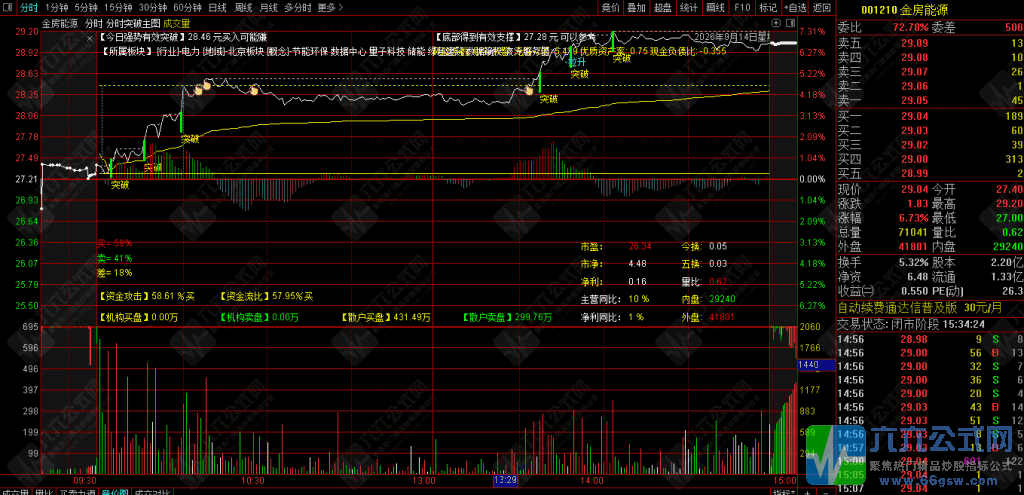The image size is (1024, 495).
Task: Click the 1440 volume axis marker
Action: coord(816,366)
